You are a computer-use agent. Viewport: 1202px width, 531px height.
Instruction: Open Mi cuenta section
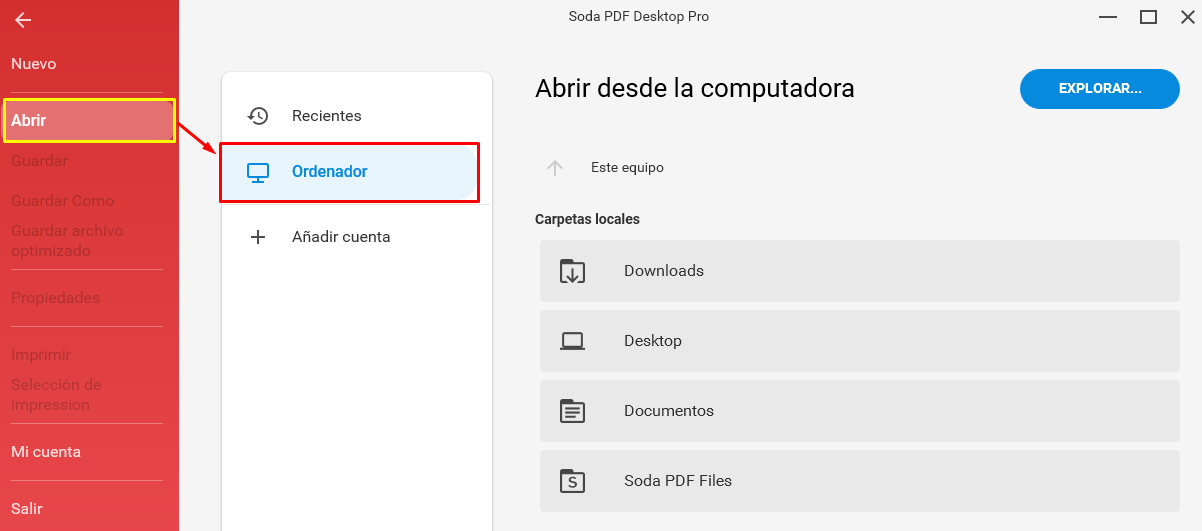coord(46,452)
